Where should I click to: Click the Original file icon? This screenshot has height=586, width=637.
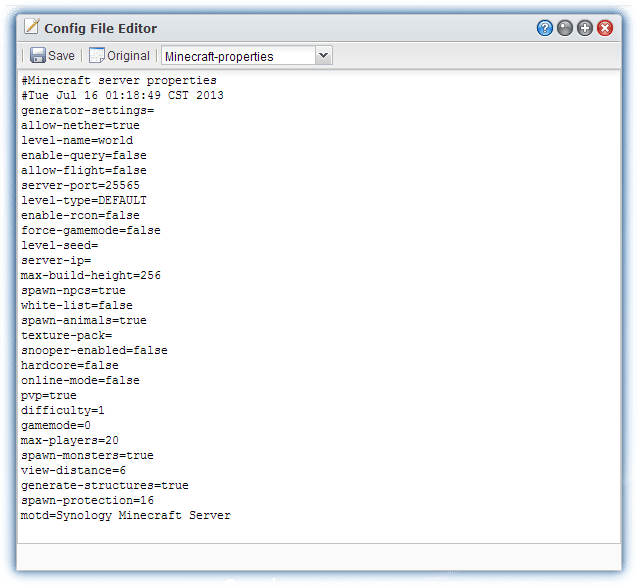pyautogui.click(x=97, y=55)
